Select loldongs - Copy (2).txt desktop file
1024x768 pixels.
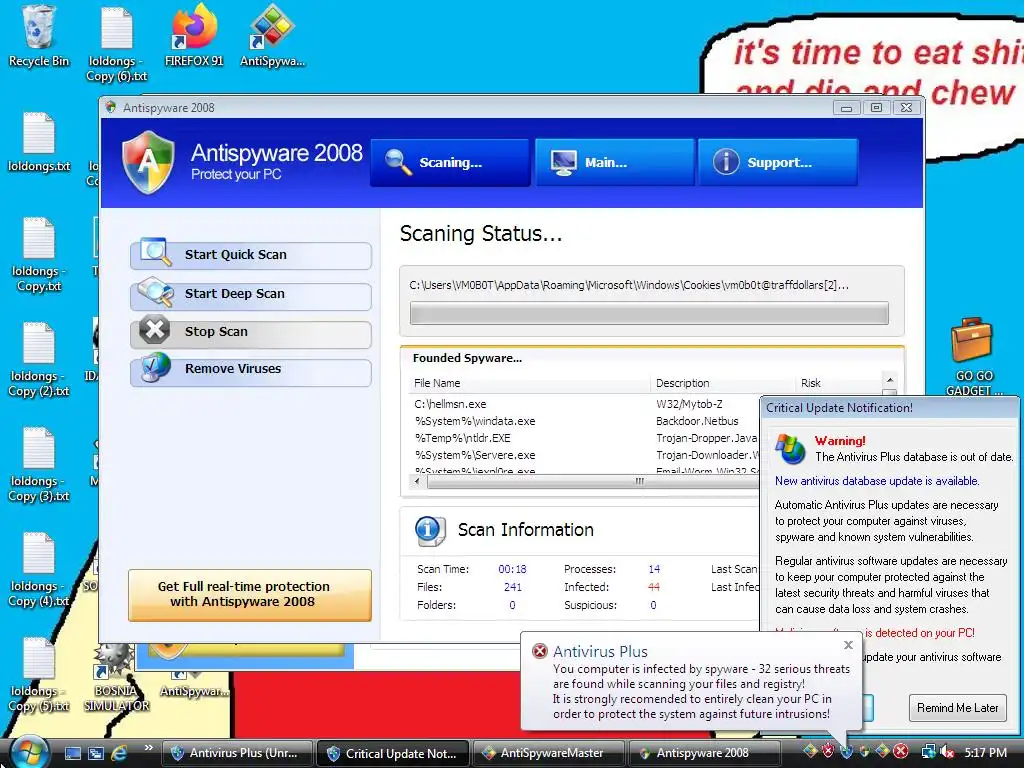[39, 359]
